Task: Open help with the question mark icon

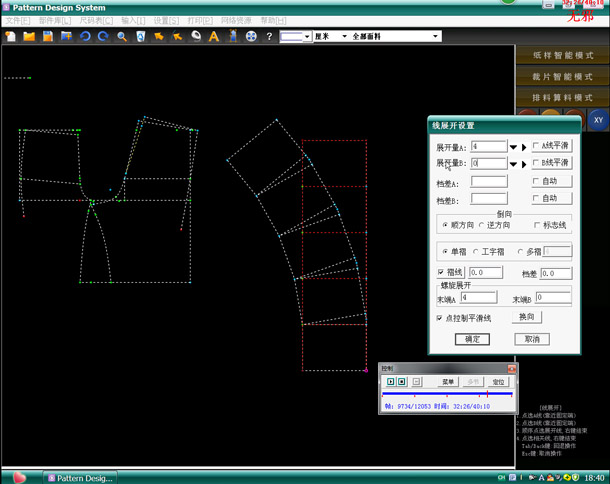Action: tap(269, 37)
